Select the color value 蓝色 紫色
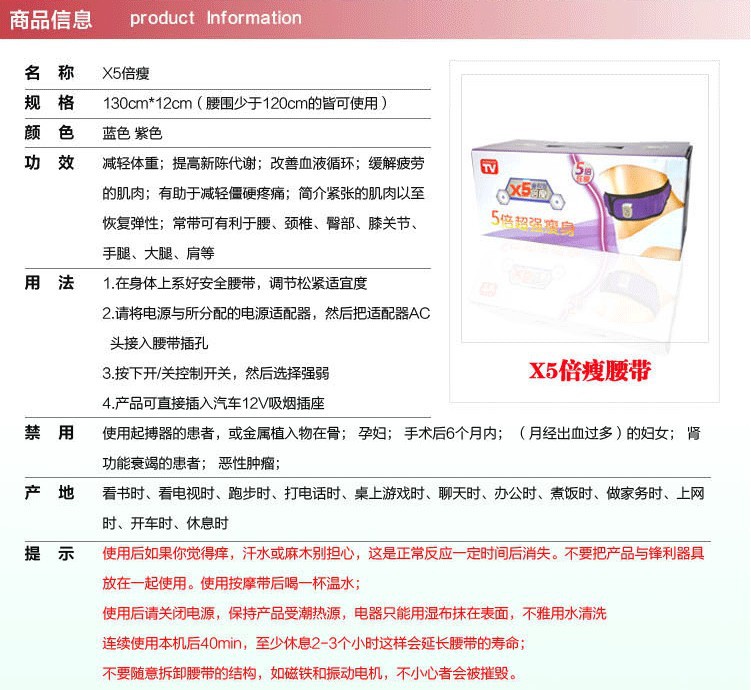This screenshot has height=690, width=751. point(132,133)
